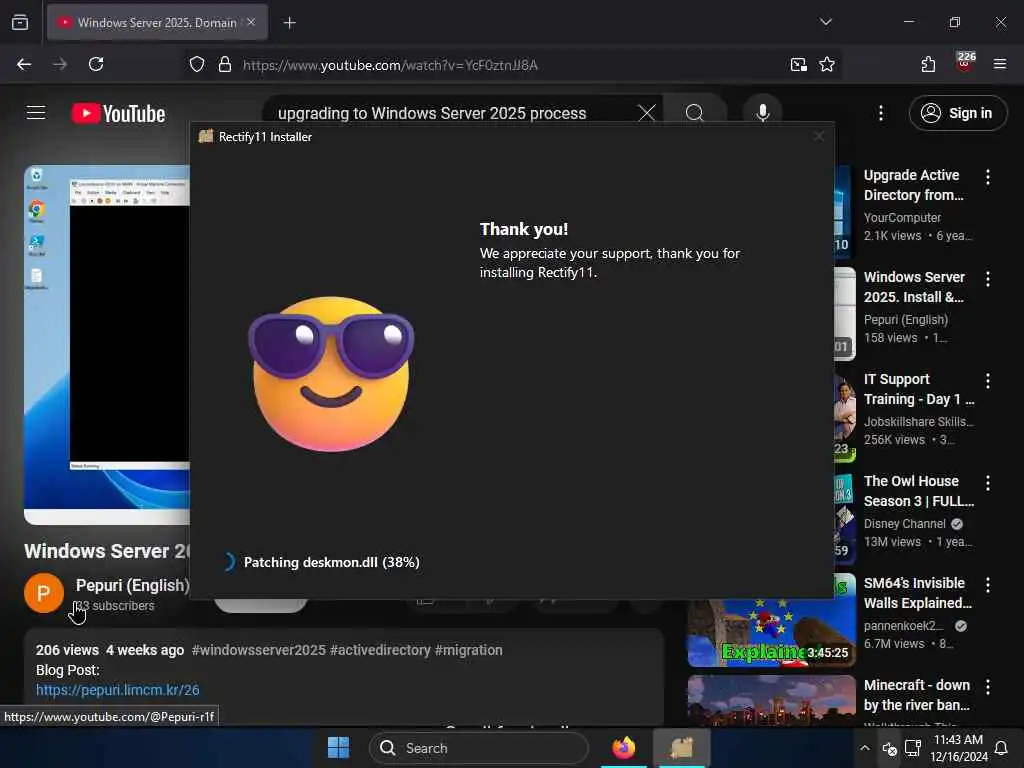Click the Patching deskmon.dll progress text
Image resolution: width=1024 pixels, height=768 pixels.
[331, 562]
